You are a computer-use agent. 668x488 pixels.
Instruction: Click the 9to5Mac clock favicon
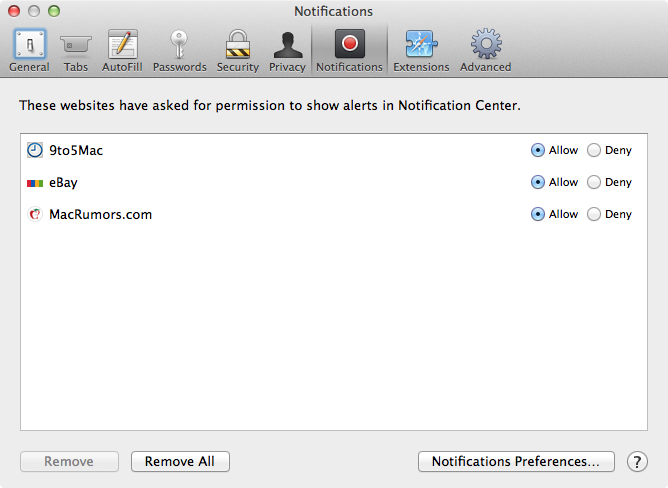35,150
